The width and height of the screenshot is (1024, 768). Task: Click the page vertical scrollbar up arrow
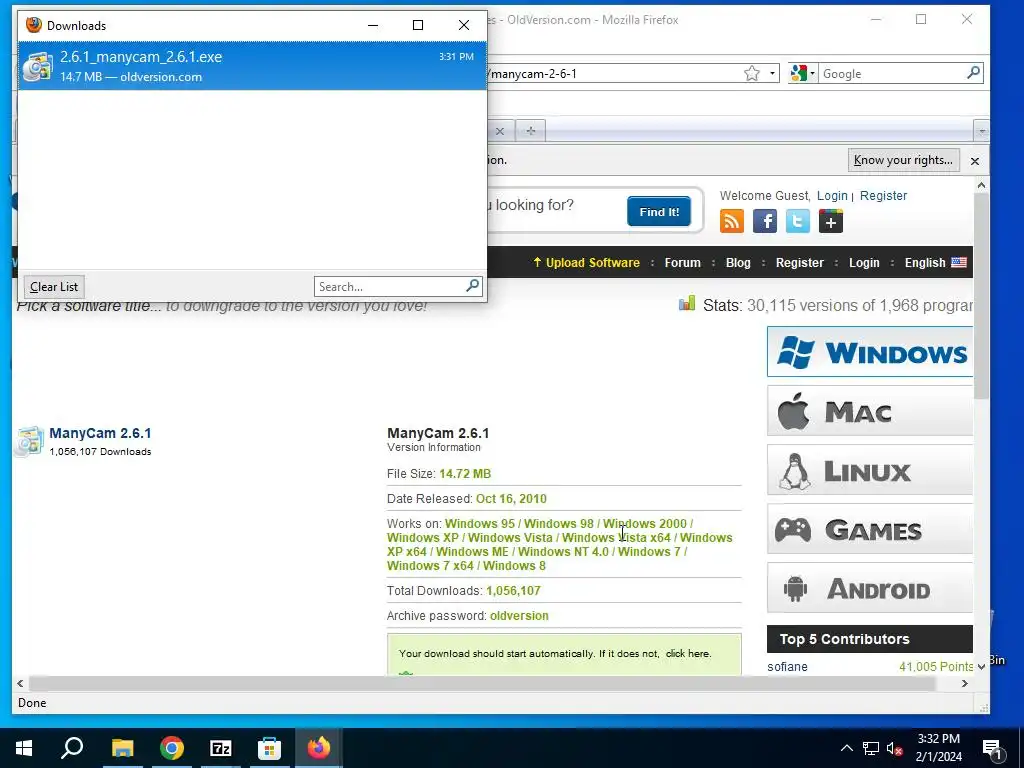pos(981,185)
